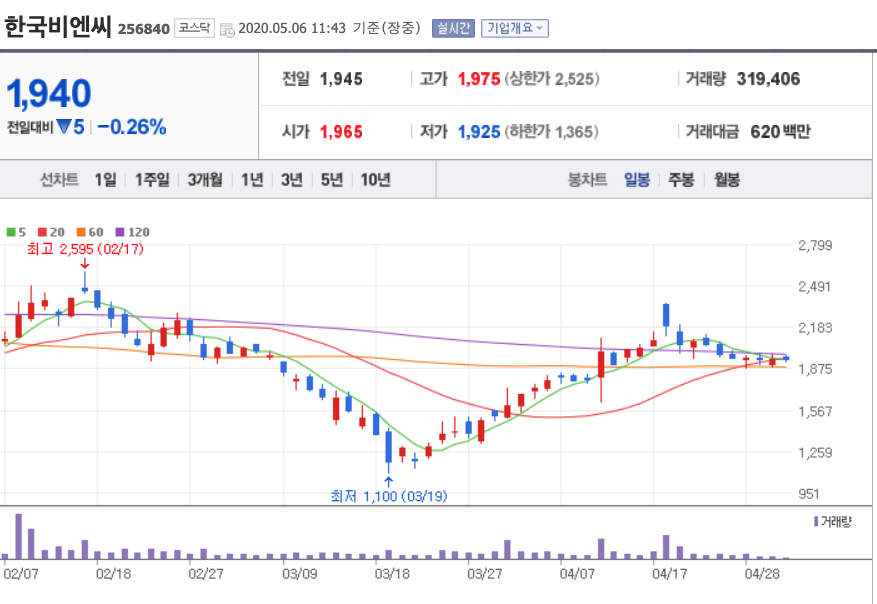Image resolution: width=877 pixels, height=604 pixels.
Task: Click the green 5-day moving average swatch
Action: click(11, 232)
